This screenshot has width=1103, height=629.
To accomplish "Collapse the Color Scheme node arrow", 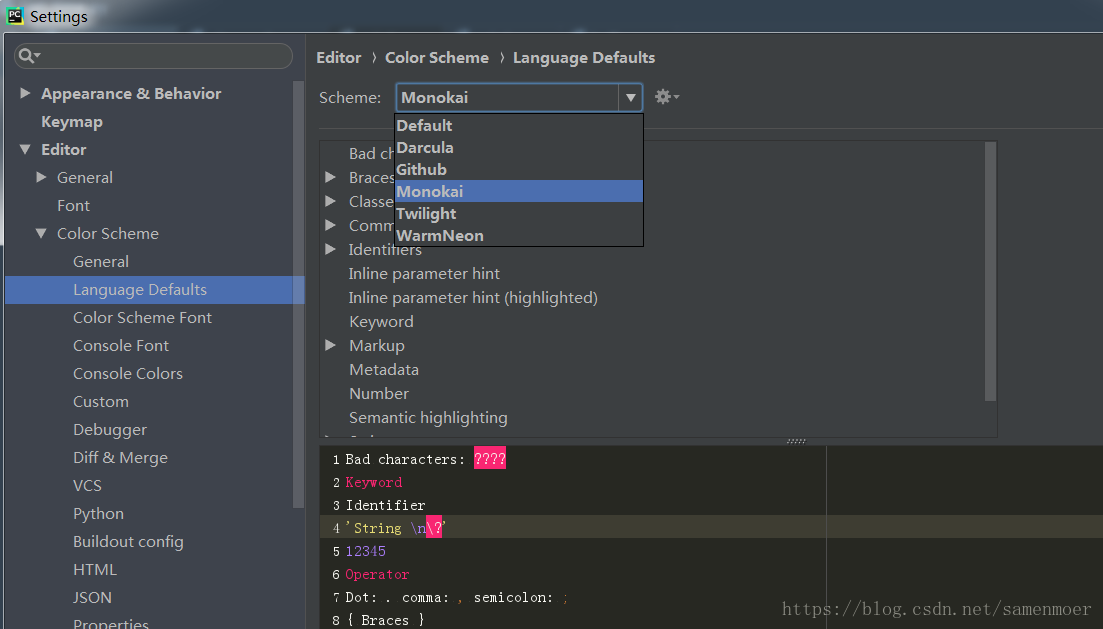I will click(42, 233).
